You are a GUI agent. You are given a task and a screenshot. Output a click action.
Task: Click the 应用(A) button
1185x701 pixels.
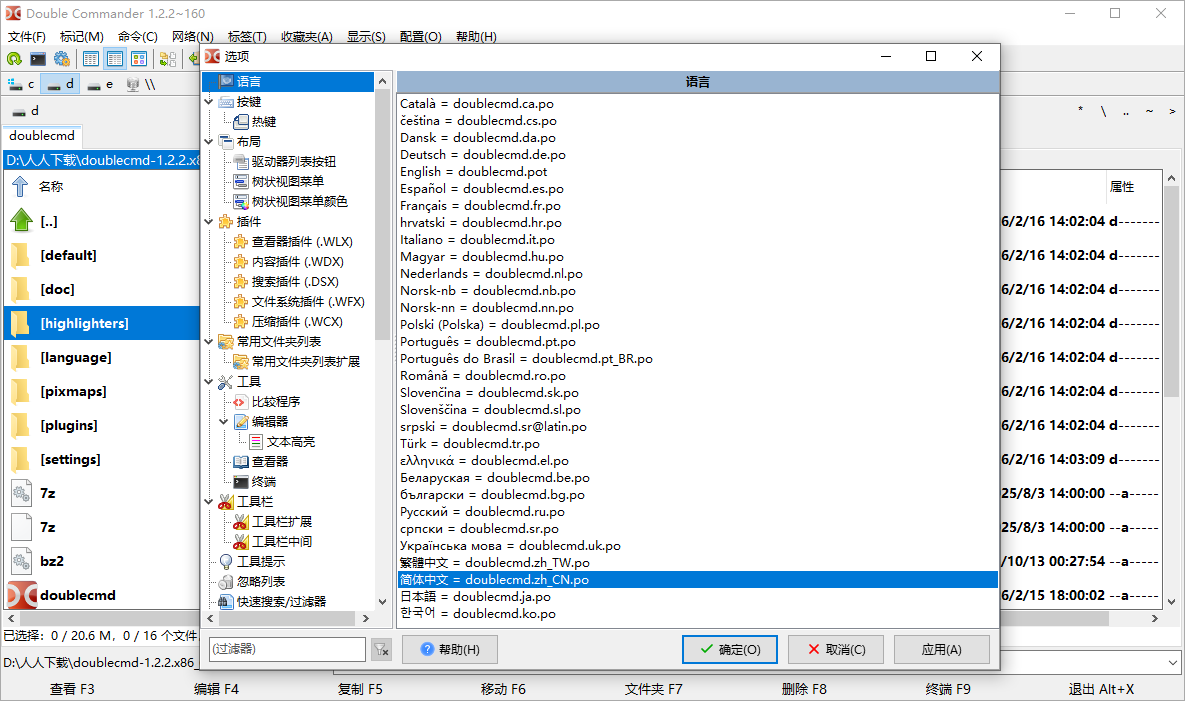941,649
